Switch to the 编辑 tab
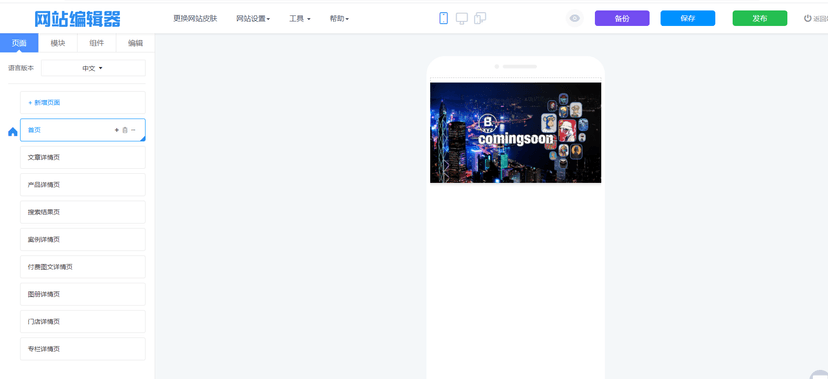The width and height of the screenshot is (828, 379). [135, 43]
